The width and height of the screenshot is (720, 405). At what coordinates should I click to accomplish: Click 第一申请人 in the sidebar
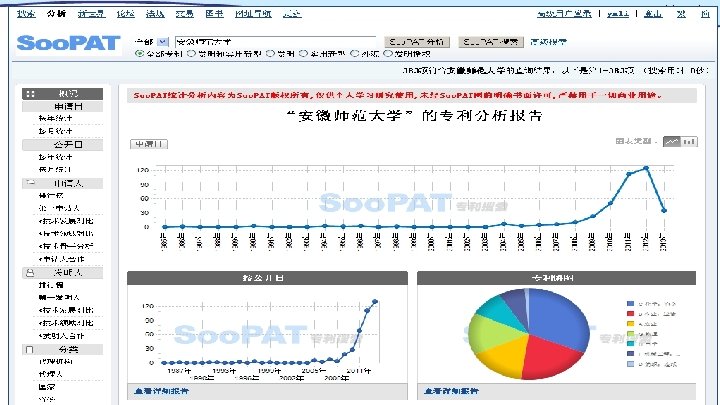59,208
